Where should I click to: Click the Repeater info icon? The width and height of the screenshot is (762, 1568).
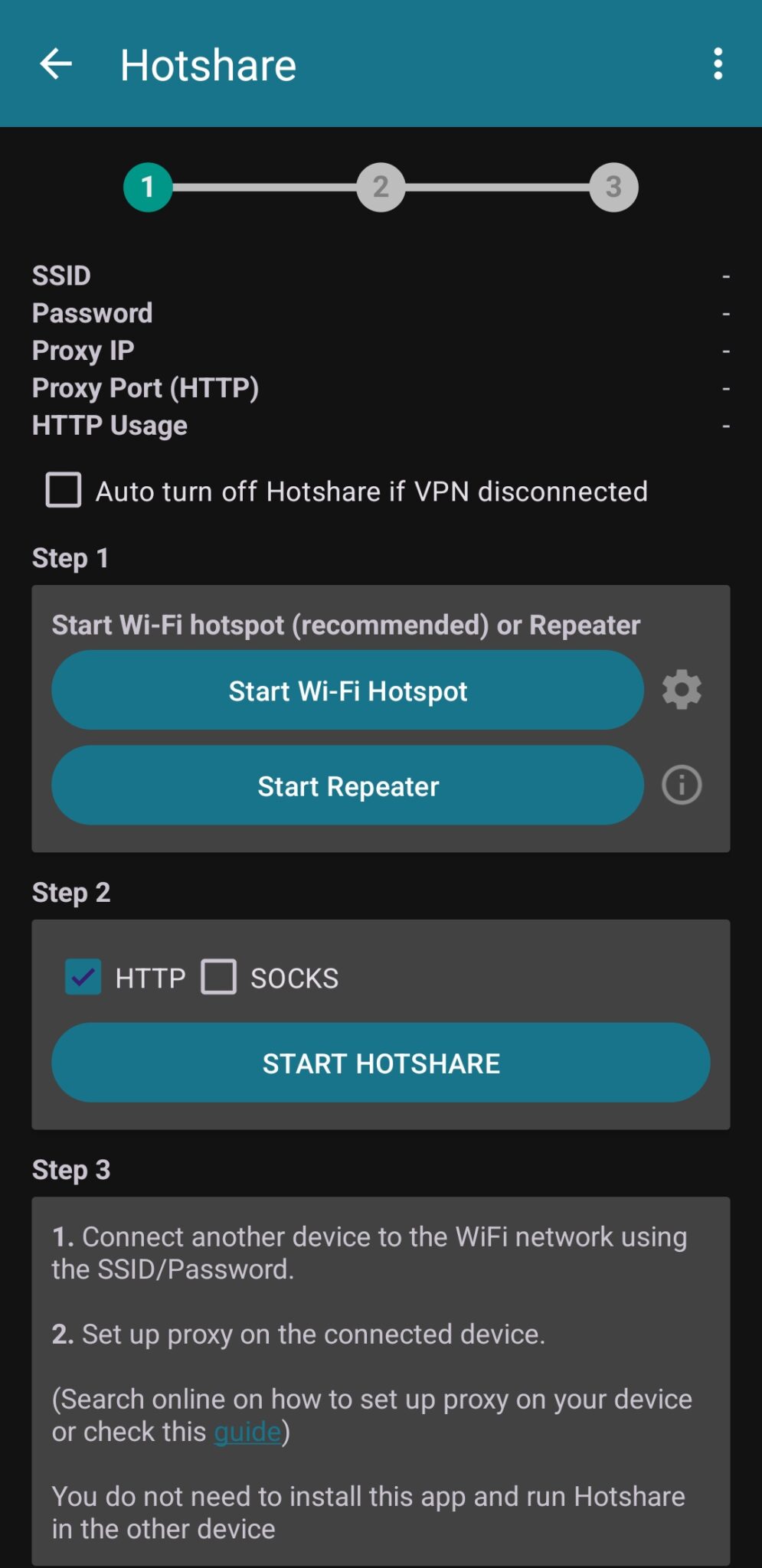point(680,785)
